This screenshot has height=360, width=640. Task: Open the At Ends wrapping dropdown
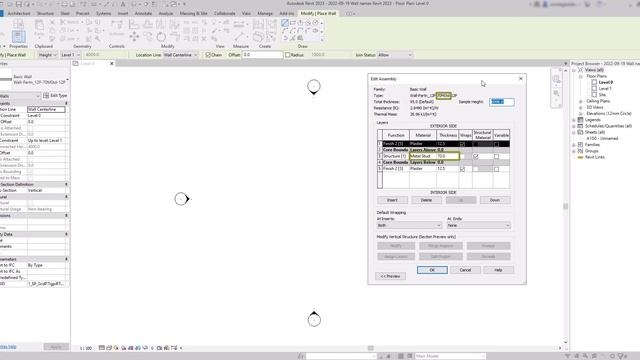point(478,225)
